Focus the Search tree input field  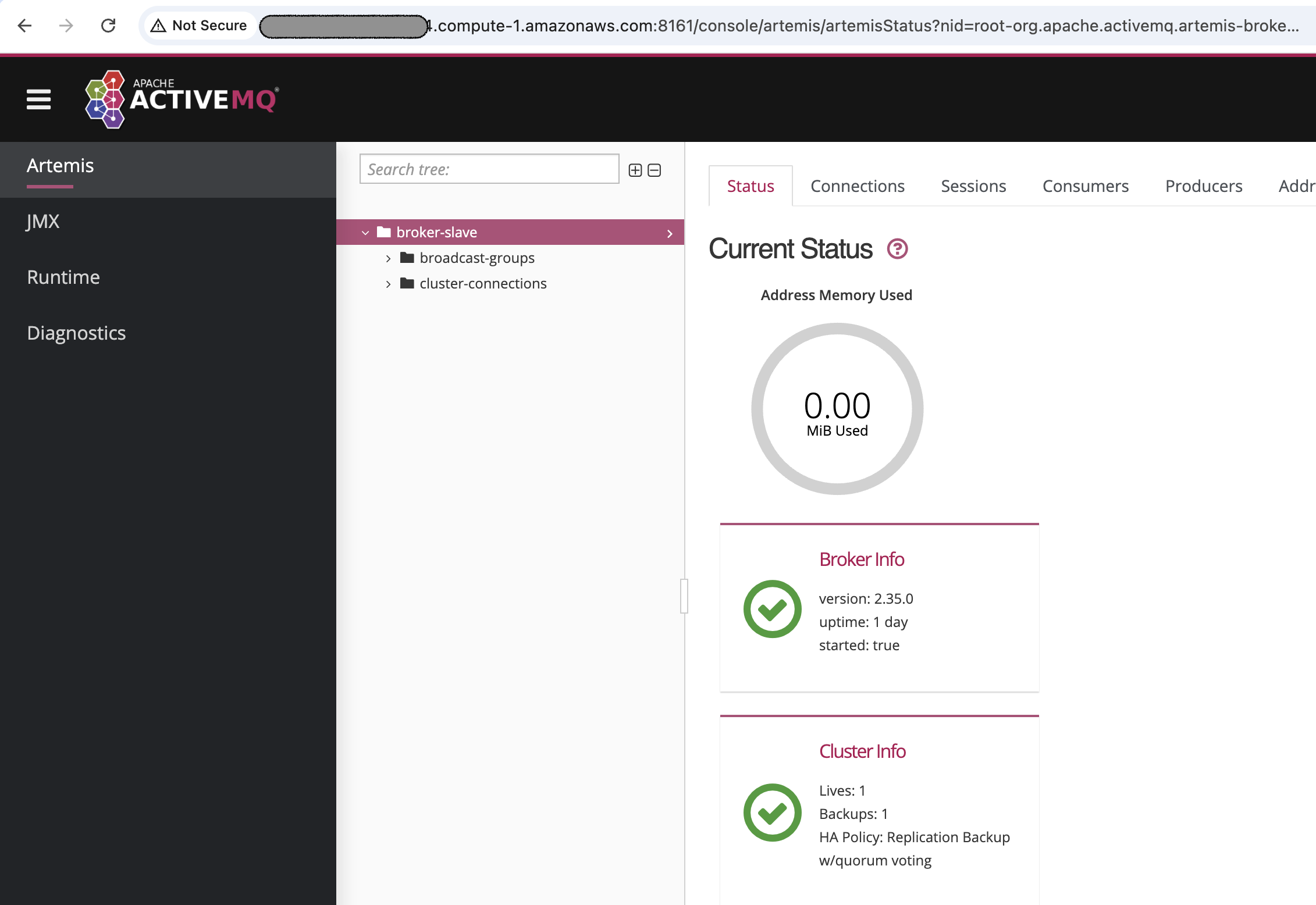pyautogui.click(x=489, y=169)
